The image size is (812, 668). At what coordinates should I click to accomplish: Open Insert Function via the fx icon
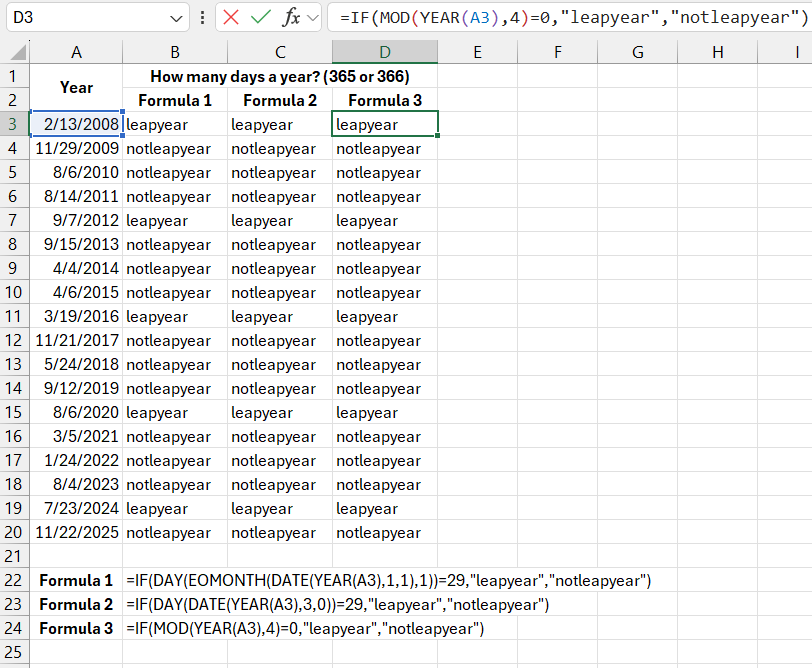(291, 17)
